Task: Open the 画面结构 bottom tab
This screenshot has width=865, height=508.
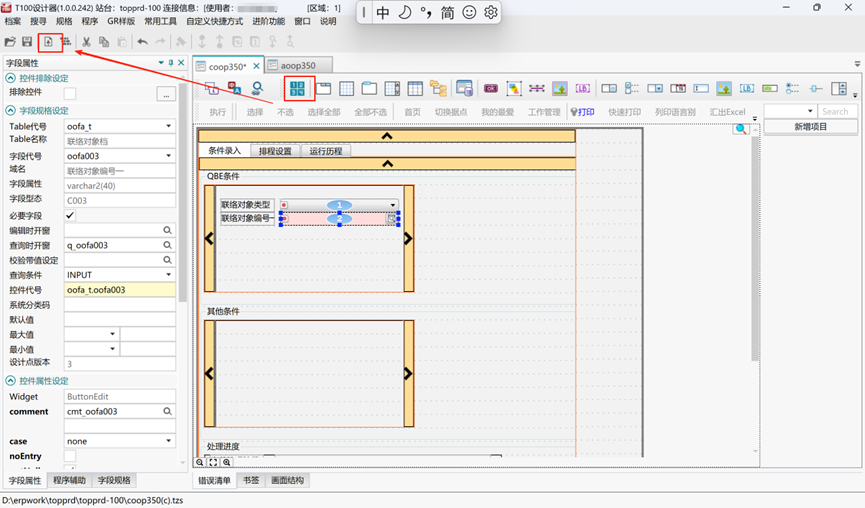Action: point(287,480)
